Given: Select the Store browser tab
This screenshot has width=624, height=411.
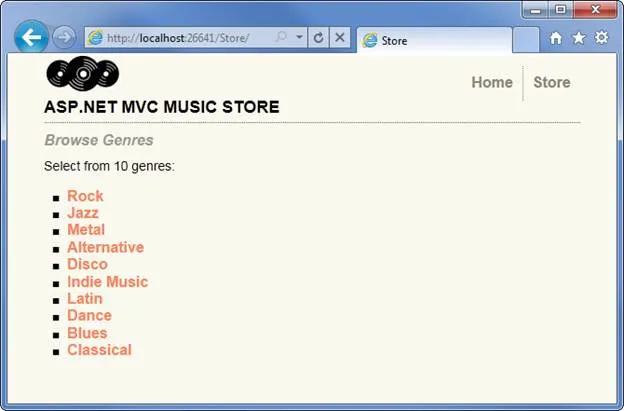Looking at the screenshot, I should 435,40.
